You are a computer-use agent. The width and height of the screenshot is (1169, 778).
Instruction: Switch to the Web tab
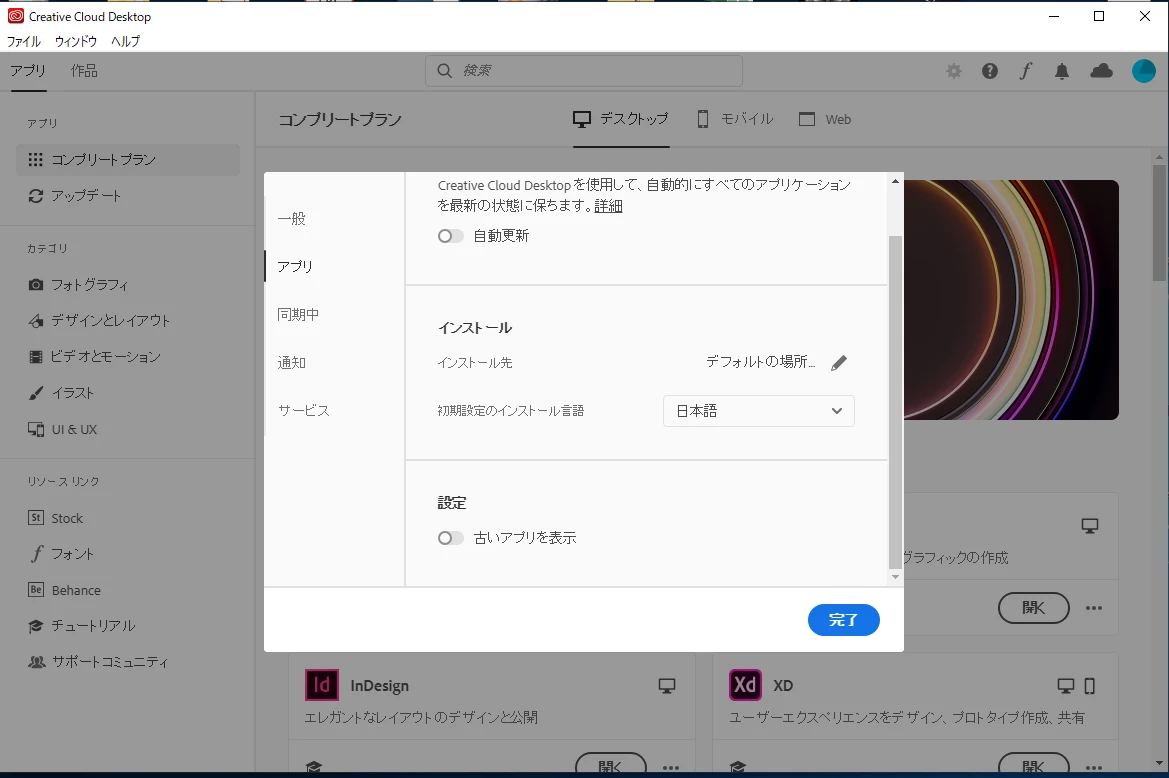825,119
